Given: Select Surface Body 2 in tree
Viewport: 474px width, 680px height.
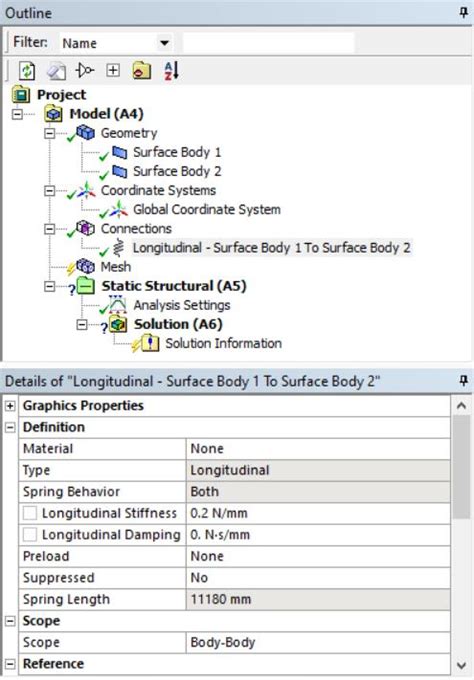Looking at the screenshot, I should pyautogui.click(x=177, y=171).
